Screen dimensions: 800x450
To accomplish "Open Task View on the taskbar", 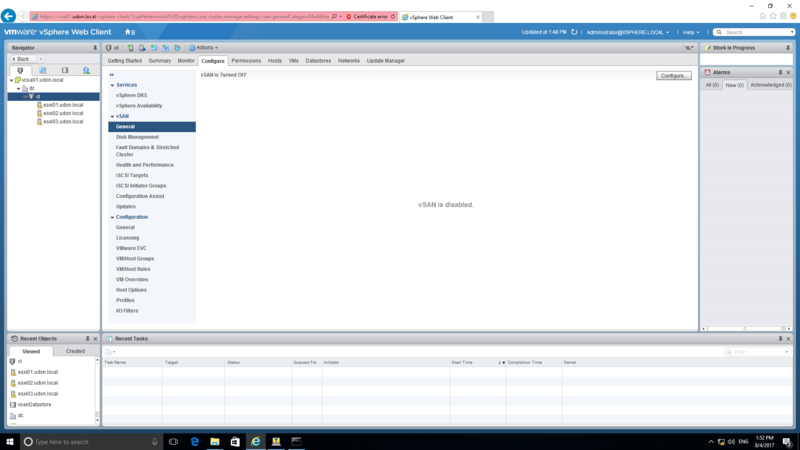I will click(173, 442).
